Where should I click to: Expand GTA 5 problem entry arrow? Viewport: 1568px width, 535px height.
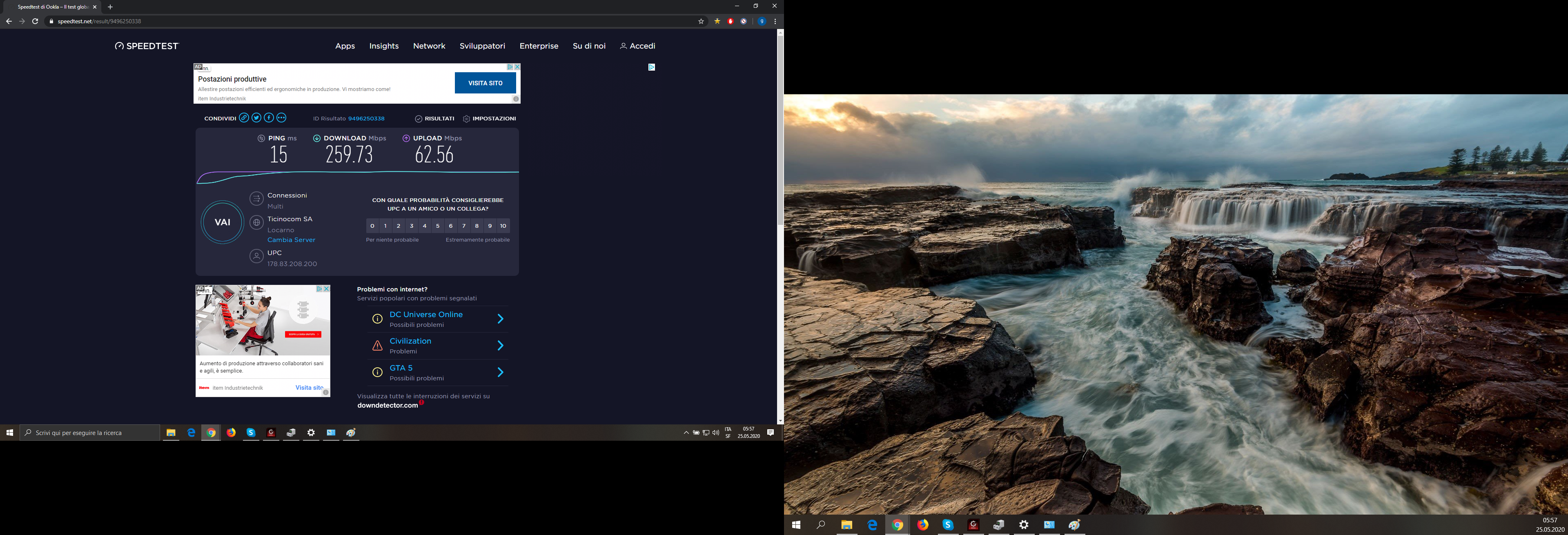click(500, 373)
